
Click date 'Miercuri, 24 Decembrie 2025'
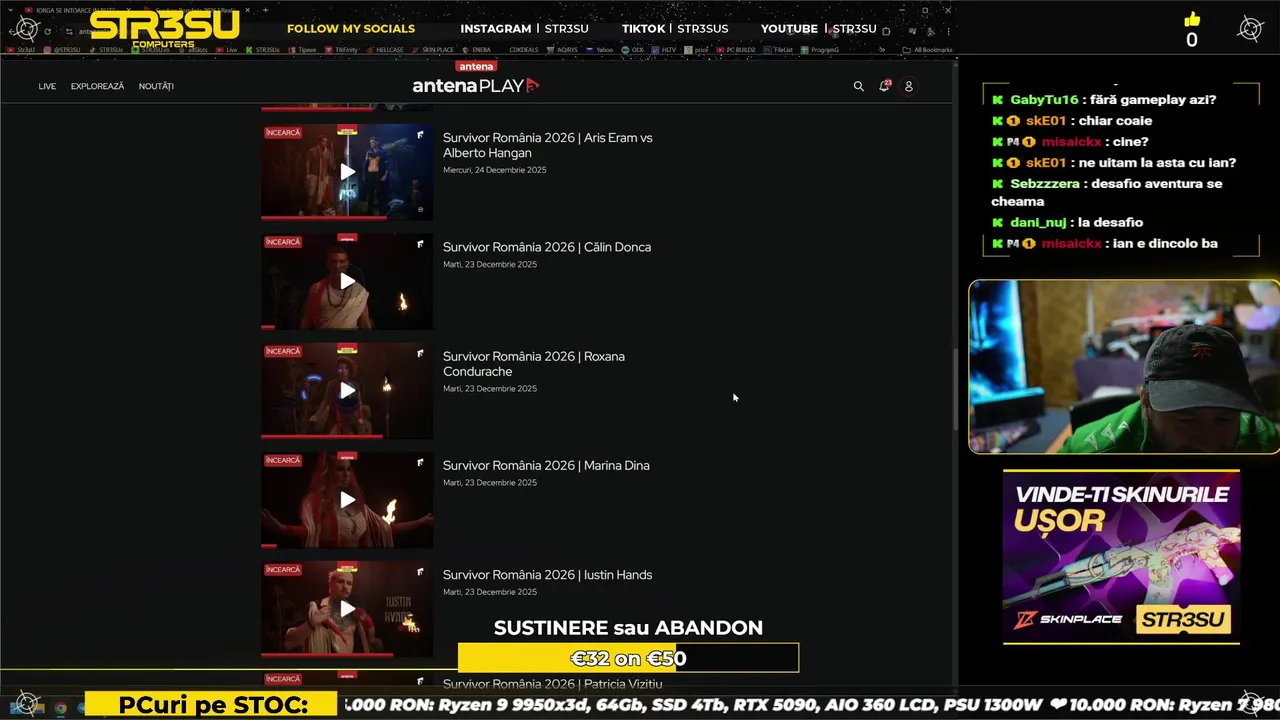495,170
